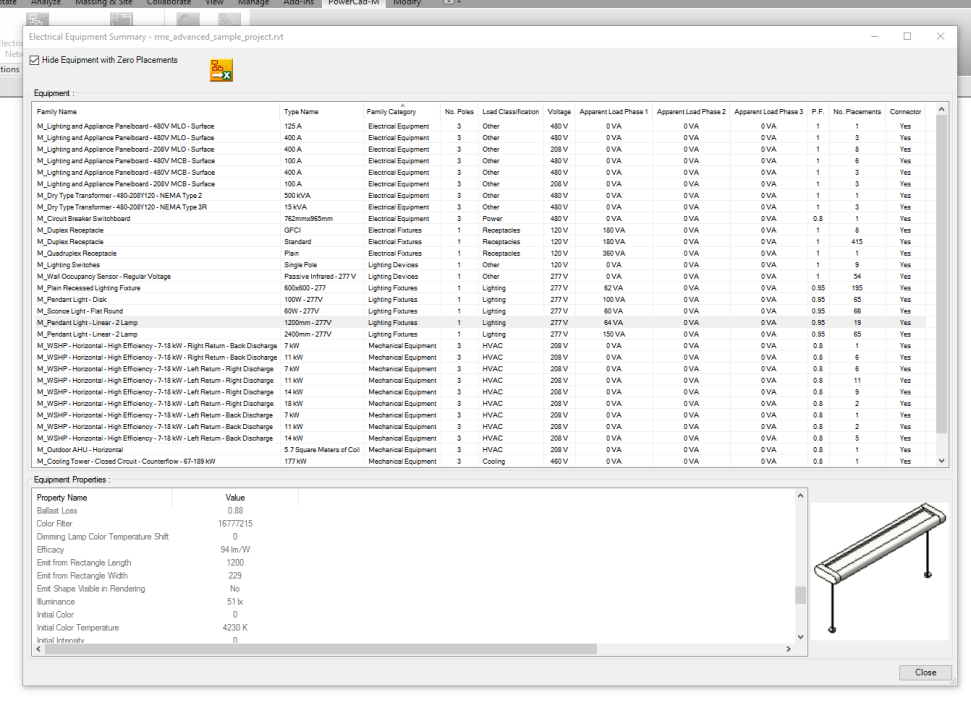Click the 2400mm - 277V type cell
The height and width of the screenshot is (723, 971).
click(308, 334)
